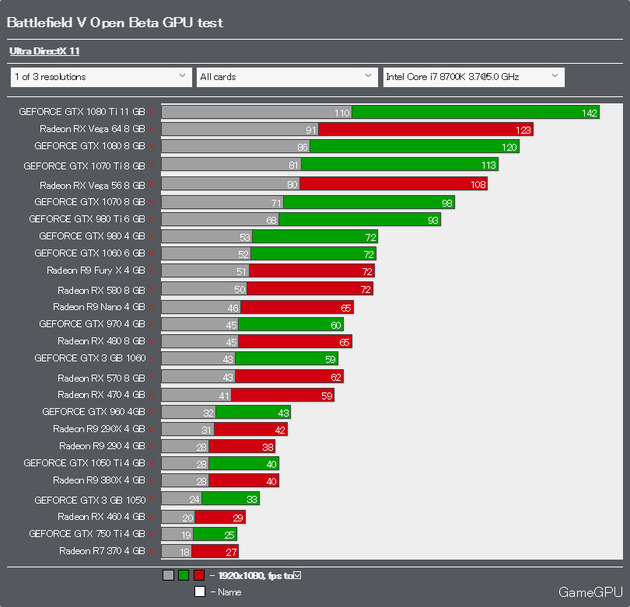Click the red X beside Radeon R7 370
Screen dimensions: 630x607
point(151,551)
